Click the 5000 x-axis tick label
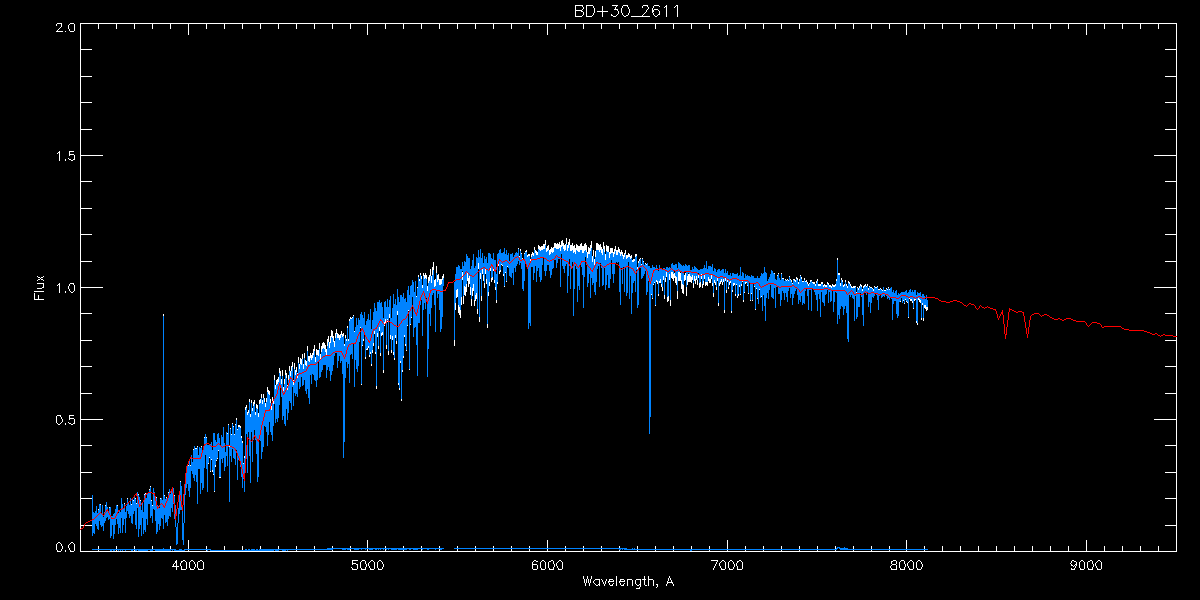This screenshot has width=1200, height=600. [x=368, y=565]
